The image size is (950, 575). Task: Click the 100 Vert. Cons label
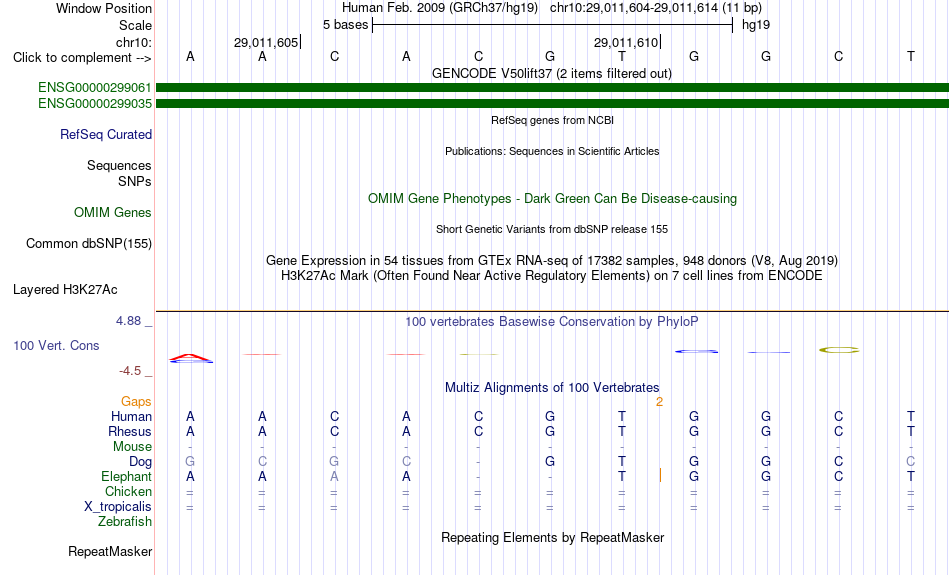56,345
